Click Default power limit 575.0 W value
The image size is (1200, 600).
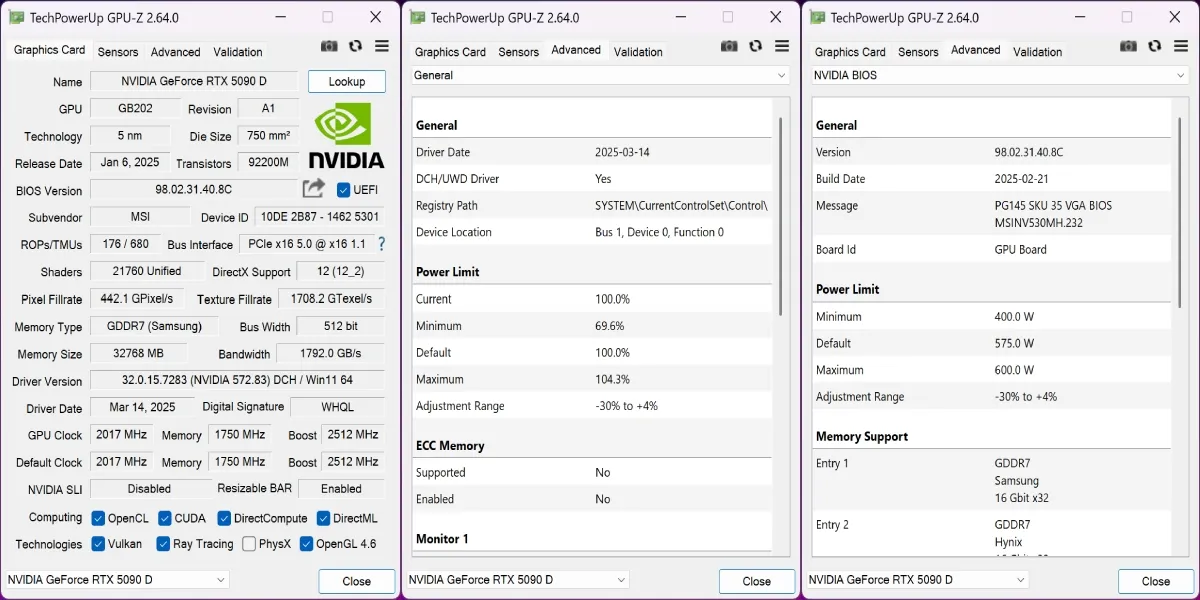tap(1014, 343)
